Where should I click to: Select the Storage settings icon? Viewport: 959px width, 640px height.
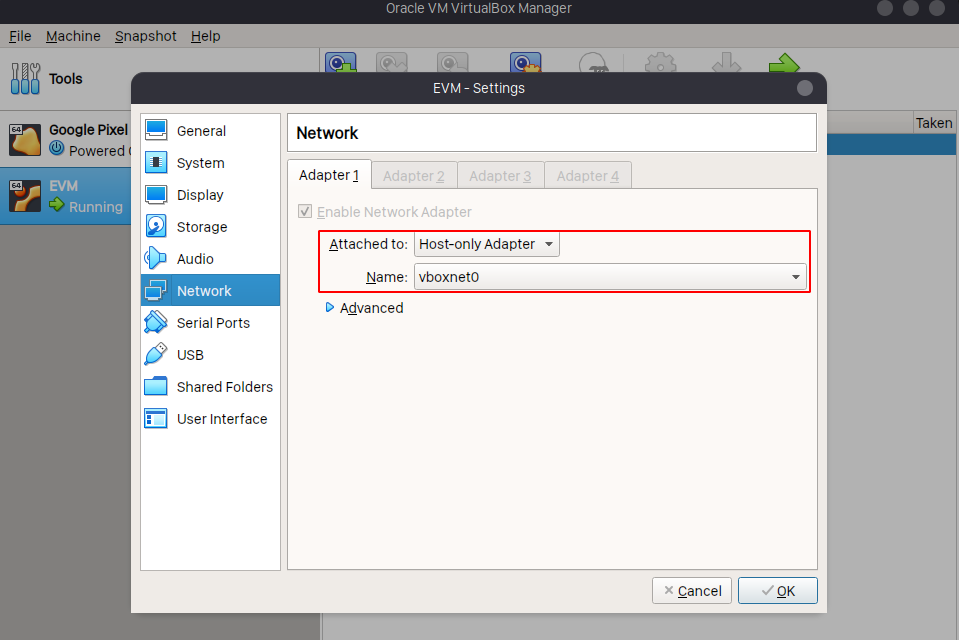click(x=198, y=226)
